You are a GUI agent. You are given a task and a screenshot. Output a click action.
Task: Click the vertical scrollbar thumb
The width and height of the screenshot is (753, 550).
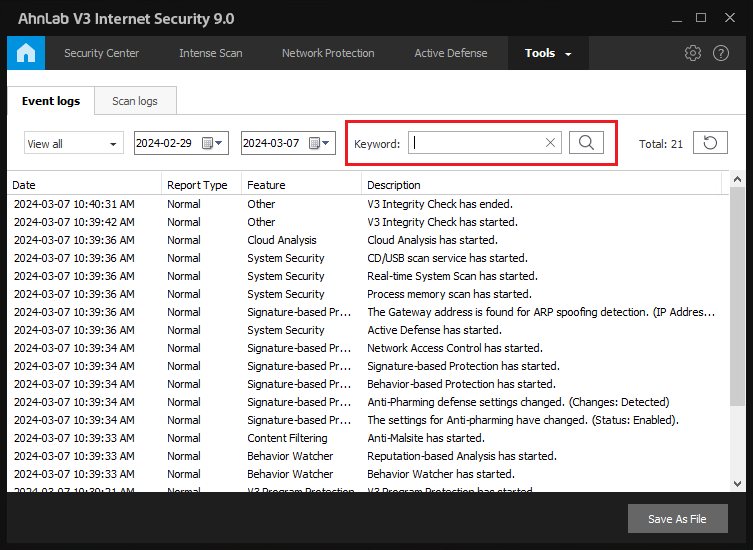737,296
